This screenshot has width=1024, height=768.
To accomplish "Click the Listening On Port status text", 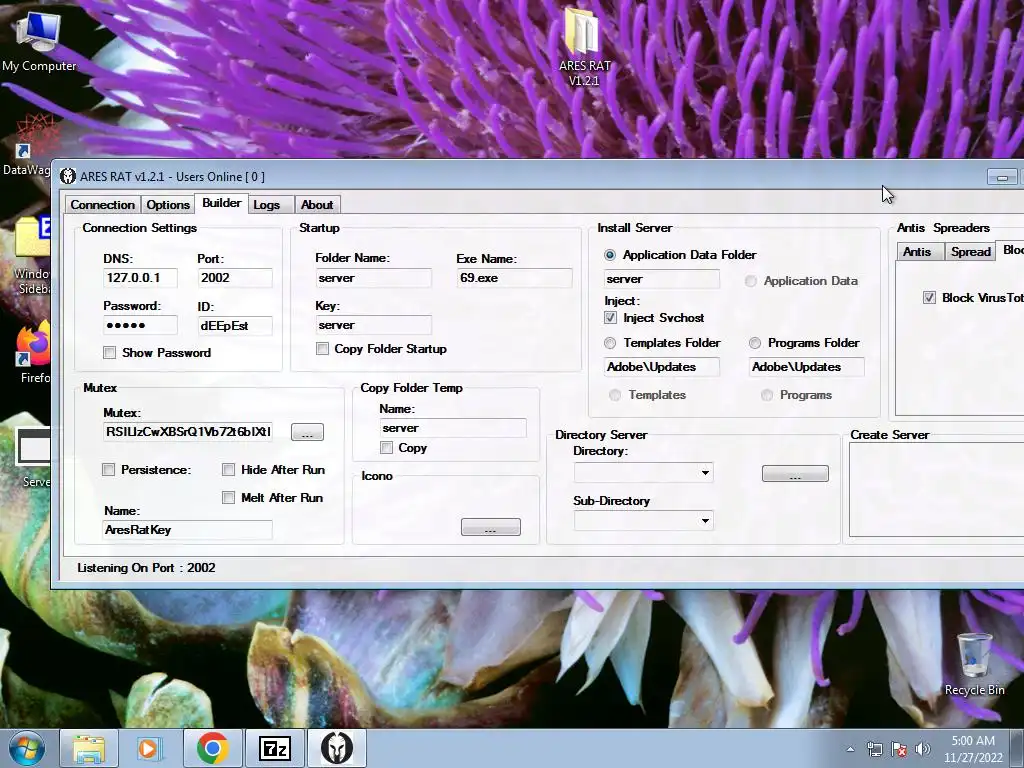I will point(146,568).
